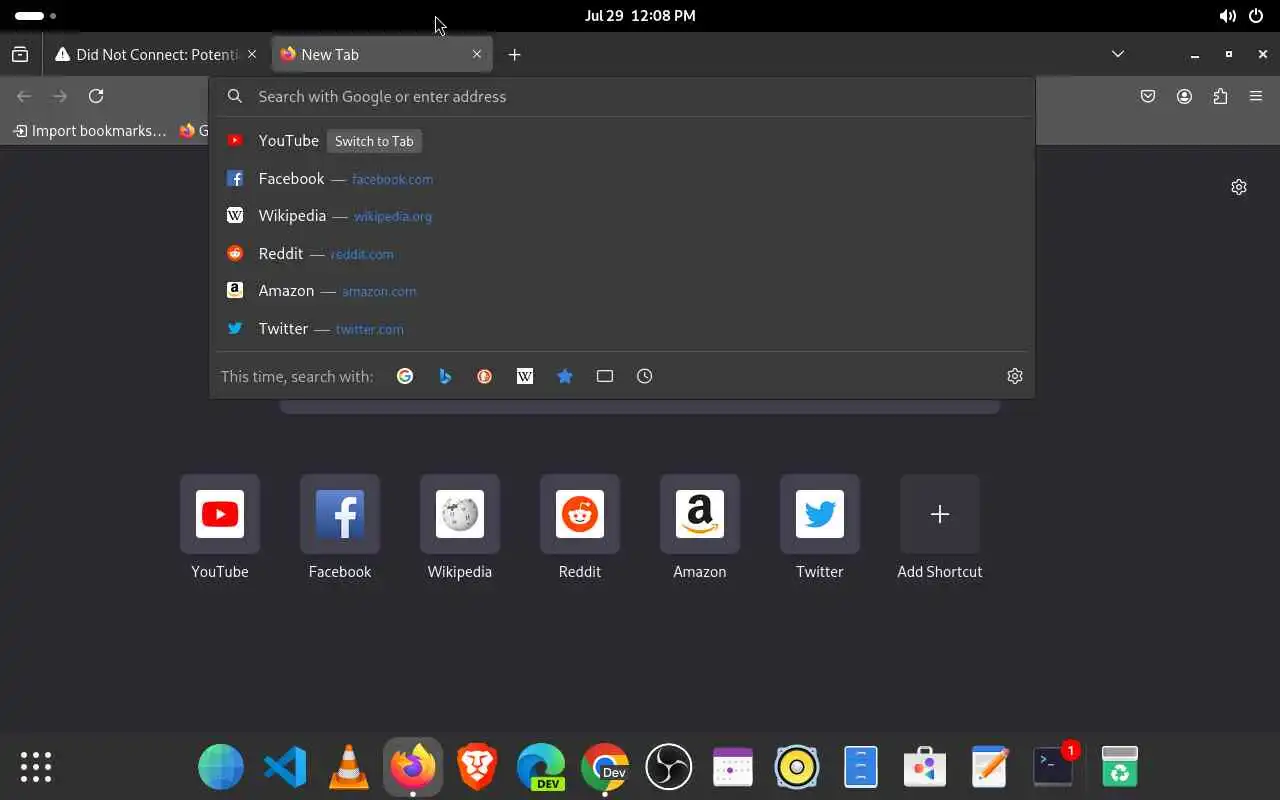Select the Twitter suggestion row

(x=622, y=329)
